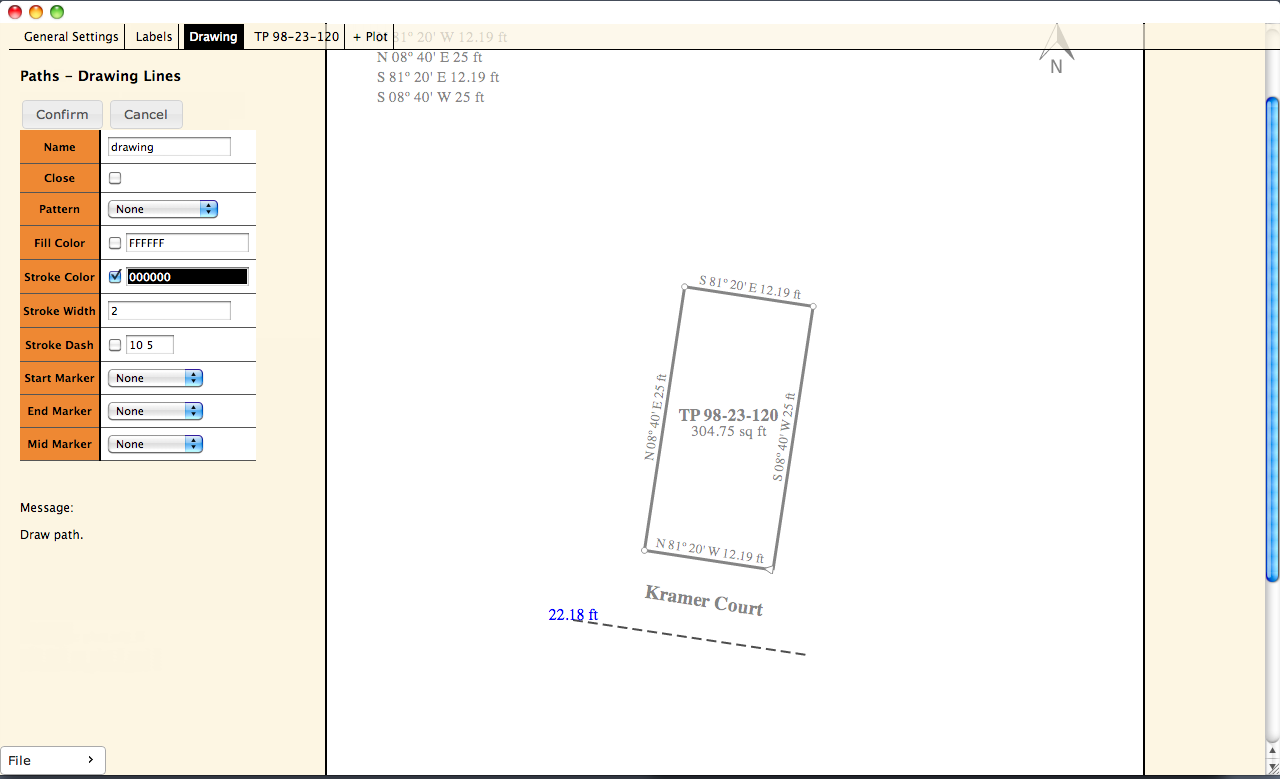Confirm the drawing path
Viewport: 1280px width, 779px height.
(61, 114)
